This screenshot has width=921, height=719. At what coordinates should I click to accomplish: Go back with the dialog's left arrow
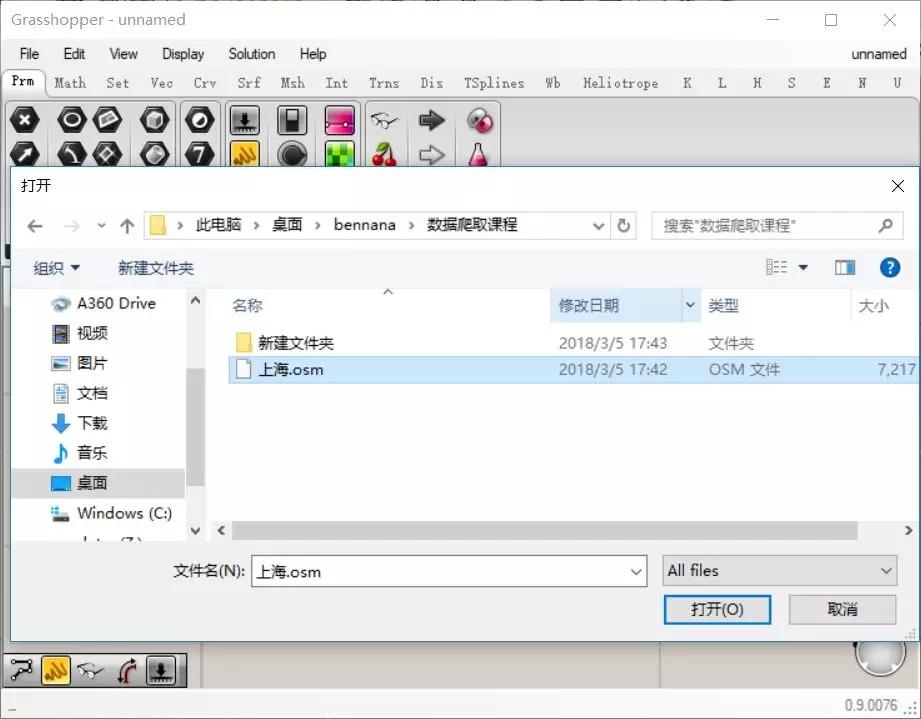click(x=35, y=226)
